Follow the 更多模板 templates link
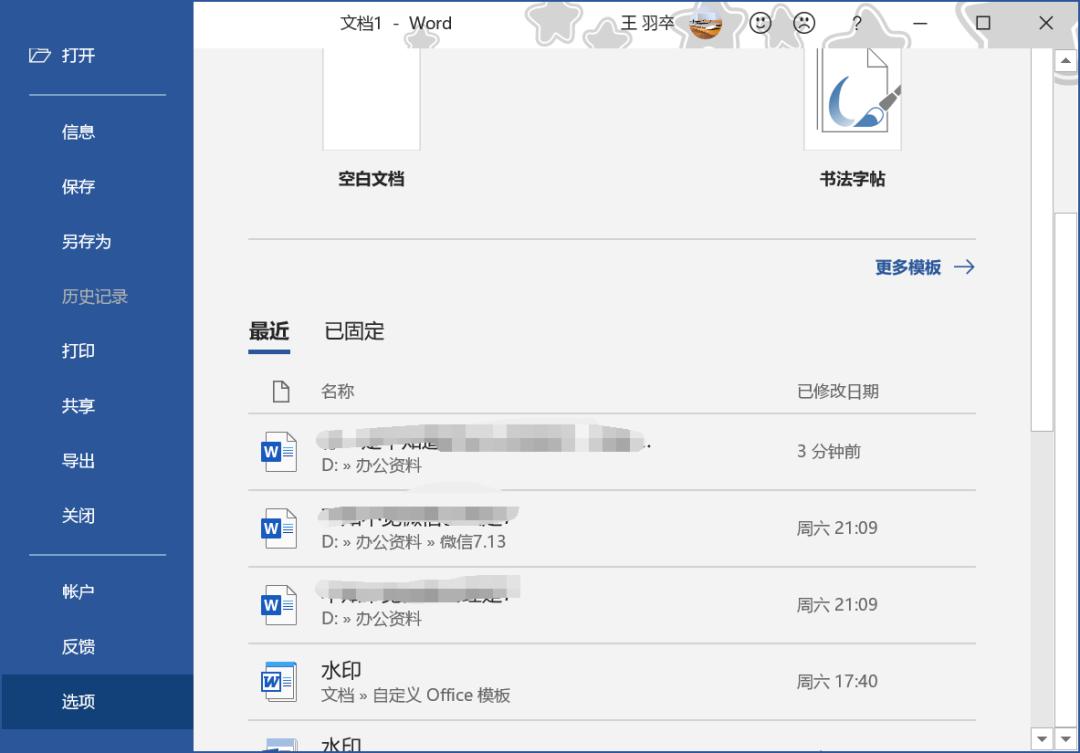The width and height of the screenshot is (1080, 753). tap(909, 267)
